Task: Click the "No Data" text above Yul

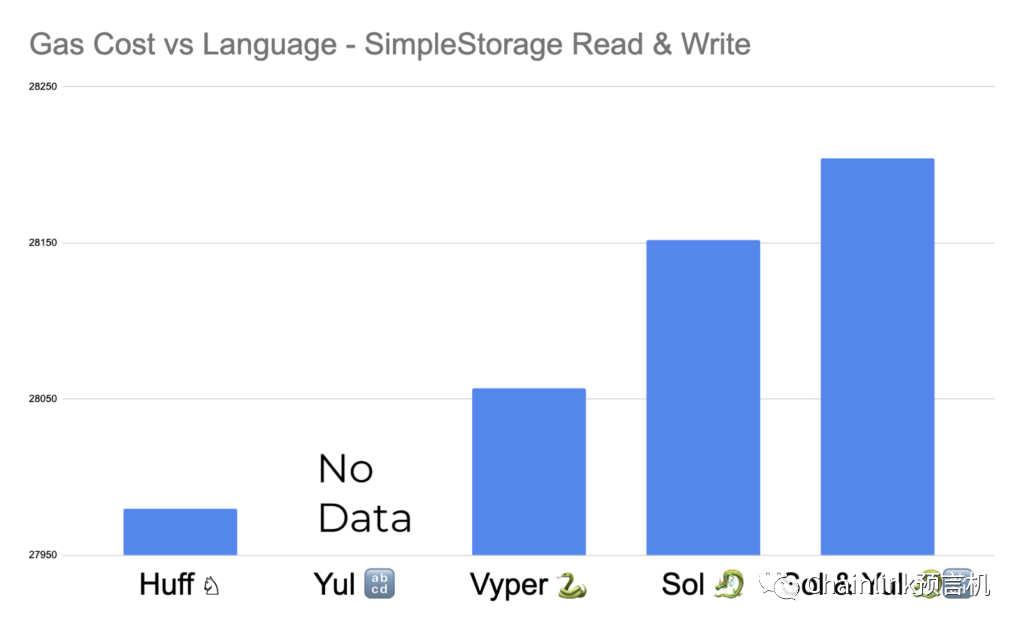Action: tap(364, 493)
